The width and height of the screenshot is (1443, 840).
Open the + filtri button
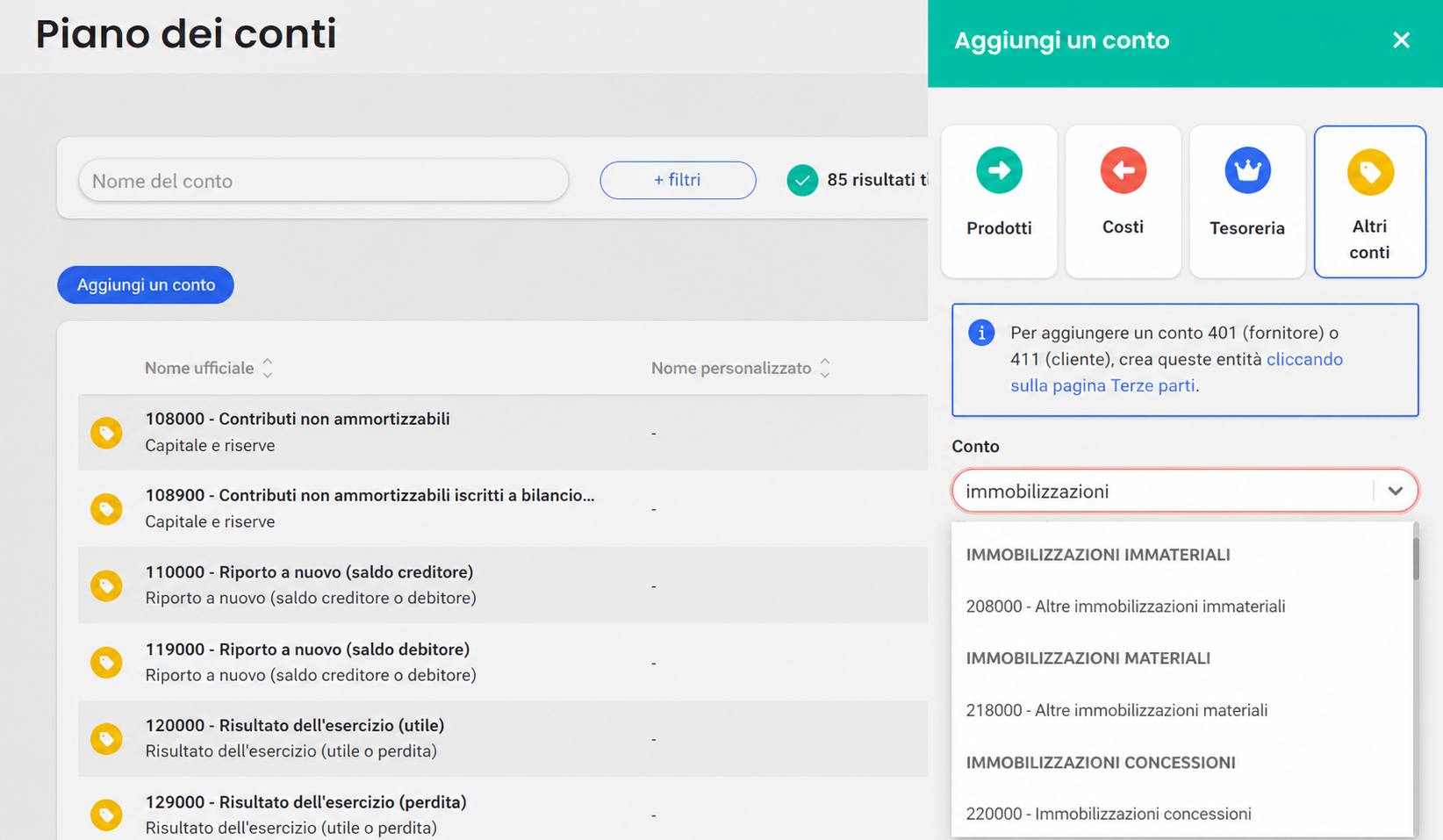(x=678, y=180)
